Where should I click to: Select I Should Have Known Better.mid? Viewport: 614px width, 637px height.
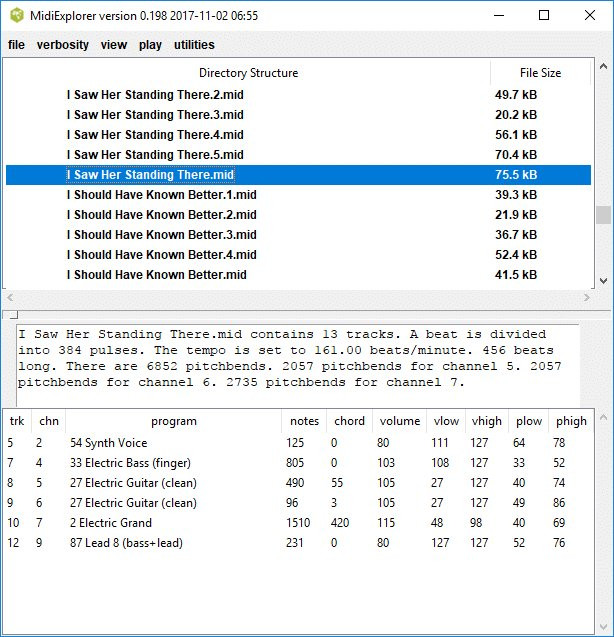[x=298, y=275]
